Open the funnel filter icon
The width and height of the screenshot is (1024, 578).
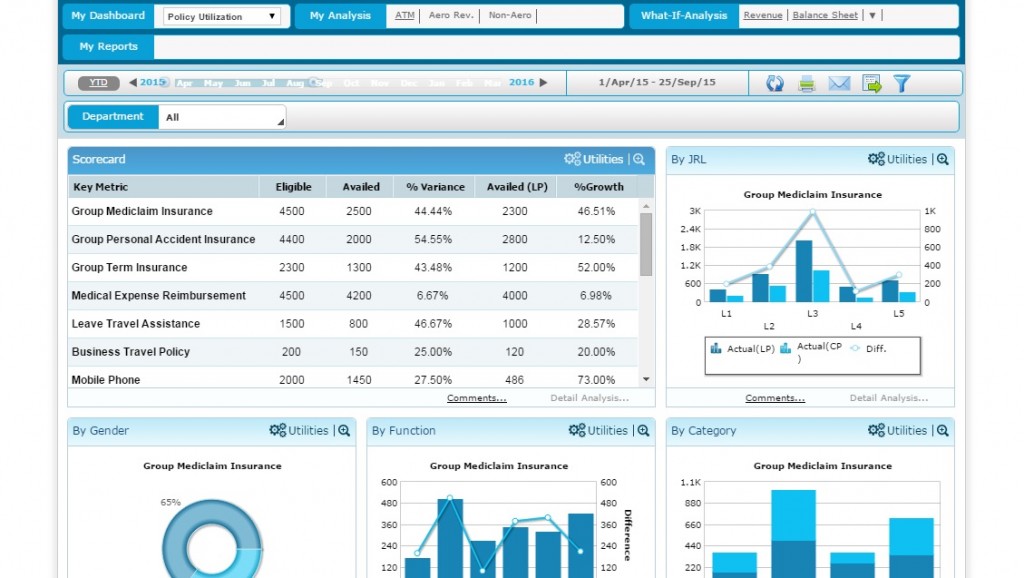[902, 83]
